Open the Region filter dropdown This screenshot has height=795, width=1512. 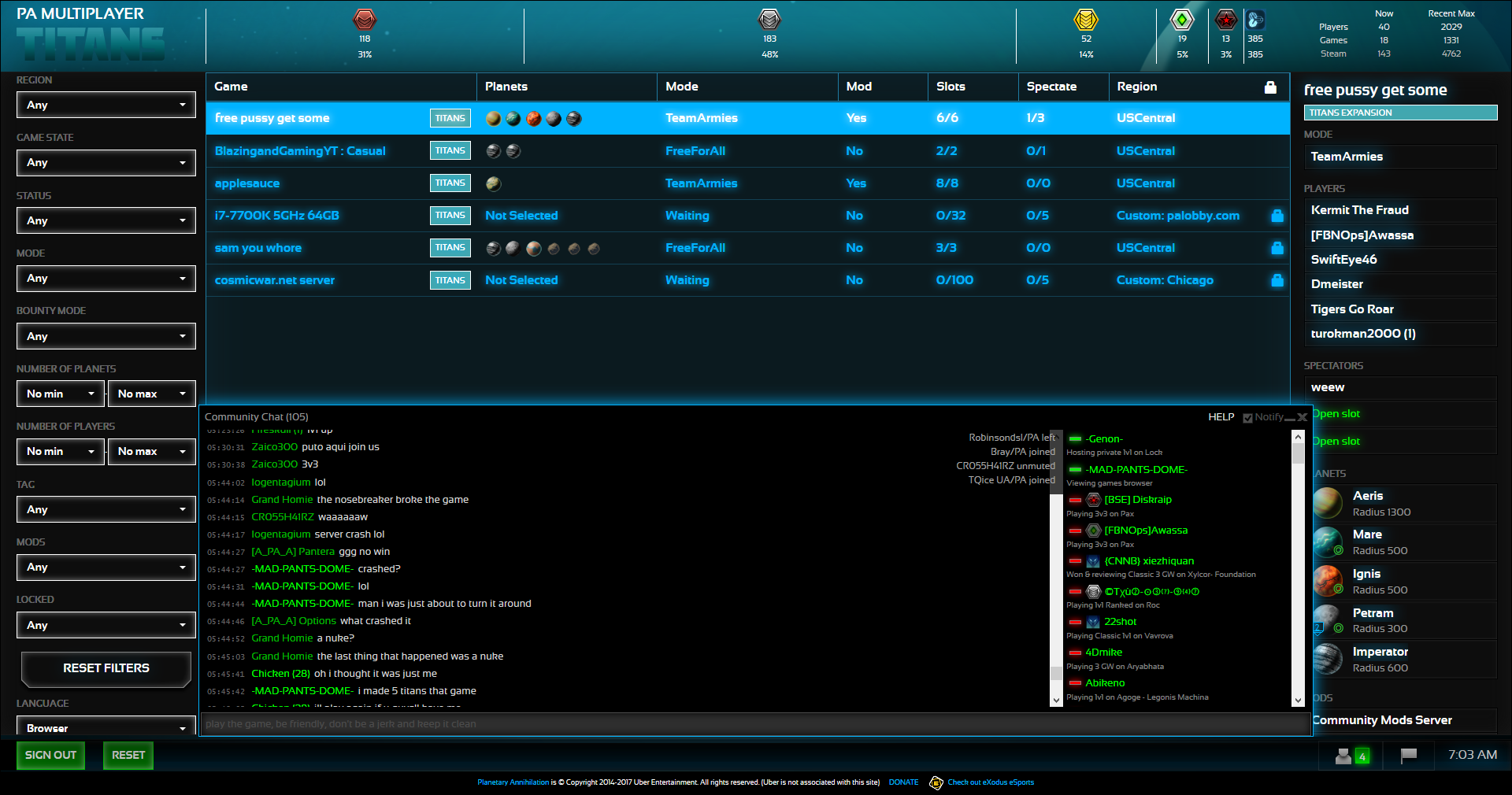(106, 105)
